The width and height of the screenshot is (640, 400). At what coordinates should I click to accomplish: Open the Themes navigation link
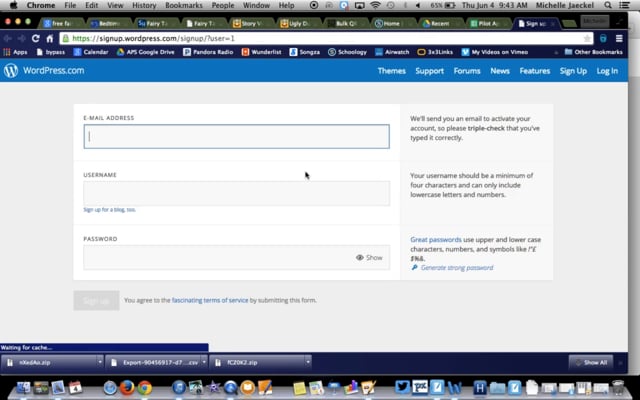[391, 71]
